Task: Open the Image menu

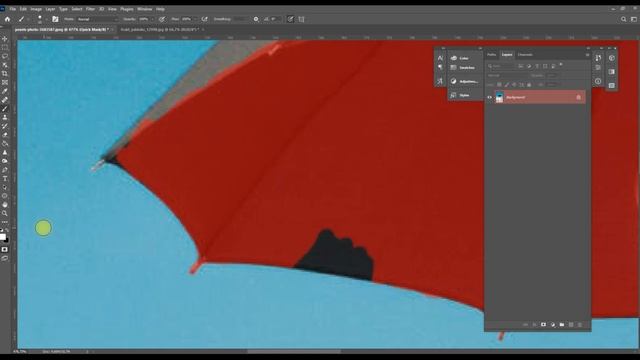Action: (x=36, y=9)
